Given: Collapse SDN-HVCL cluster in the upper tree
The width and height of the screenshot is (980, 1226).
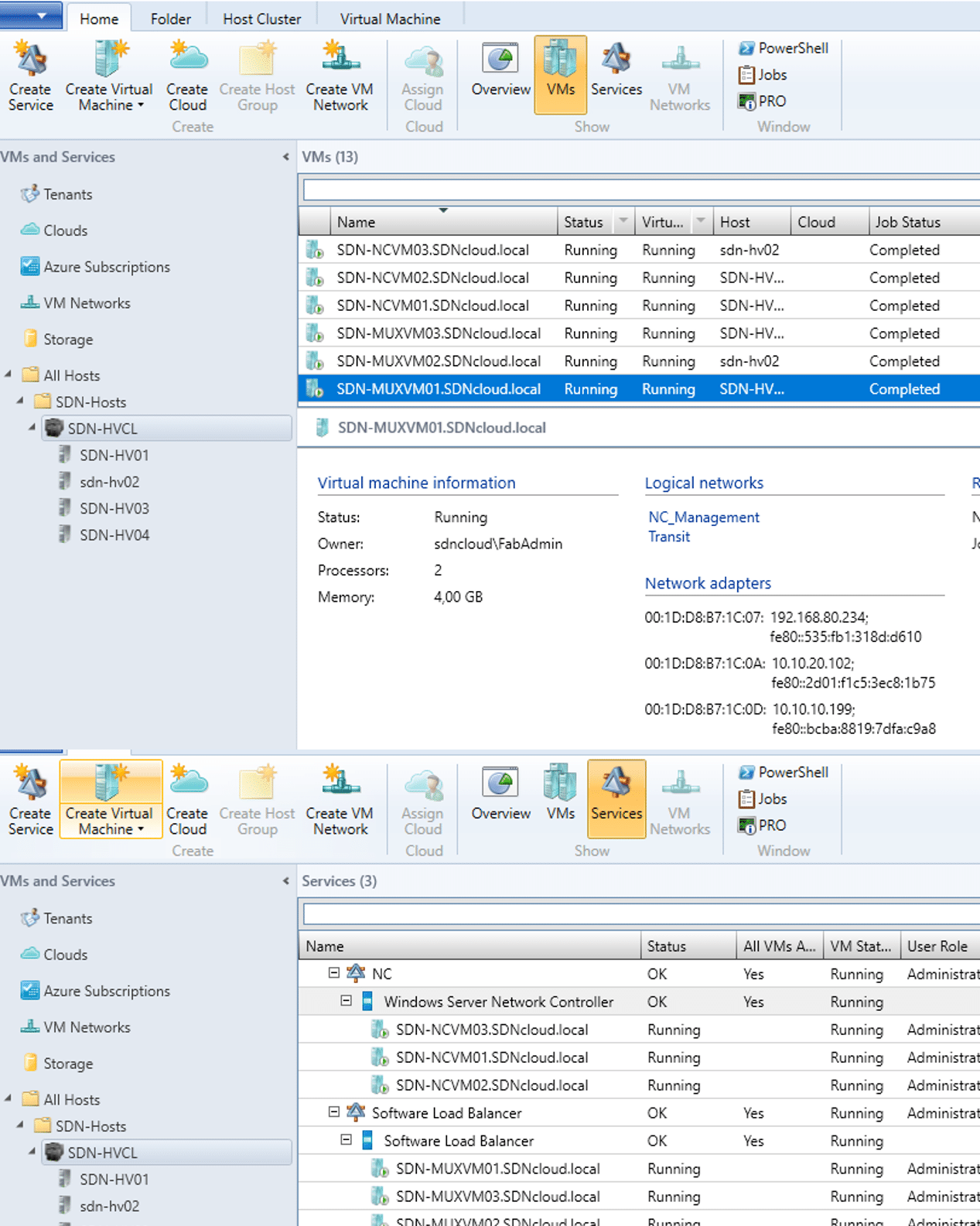Looking at the screenshot, I should click(x=32, y=427).
